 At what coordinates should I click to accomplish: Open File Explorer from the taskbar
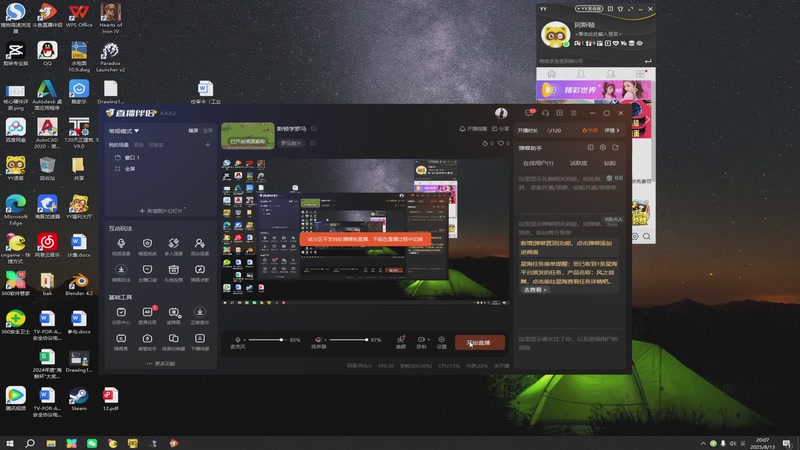(51, 443)
